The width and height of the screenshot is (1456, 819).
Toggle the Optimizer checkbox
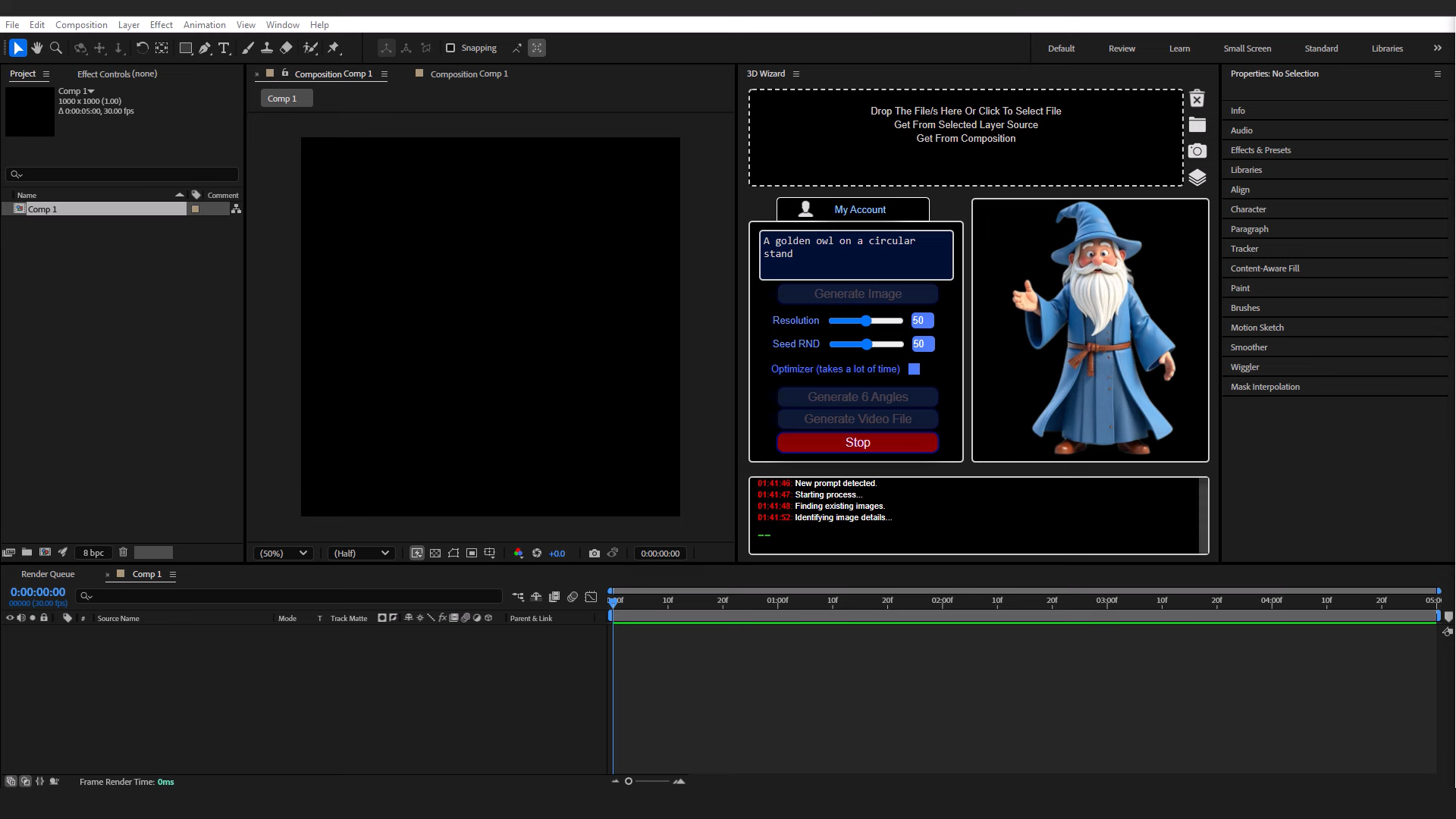[914, 369]
